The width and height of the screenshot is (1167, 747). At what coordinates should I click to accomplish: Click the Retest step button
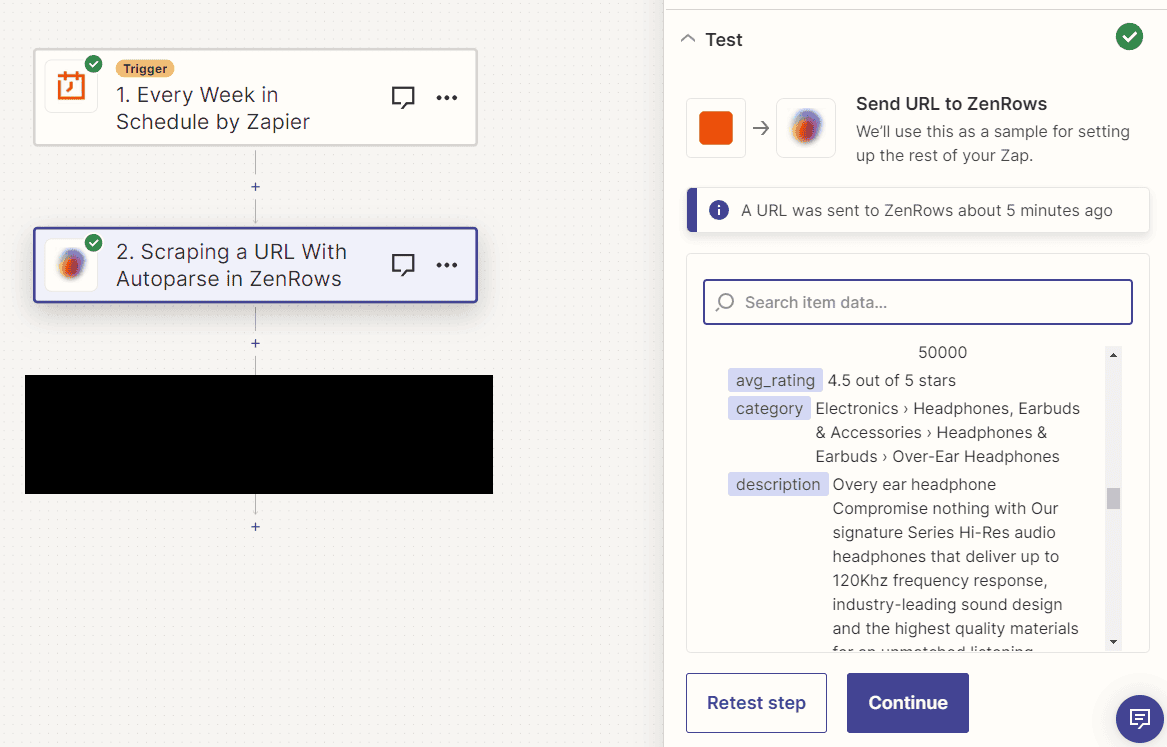tap(756, 703)
